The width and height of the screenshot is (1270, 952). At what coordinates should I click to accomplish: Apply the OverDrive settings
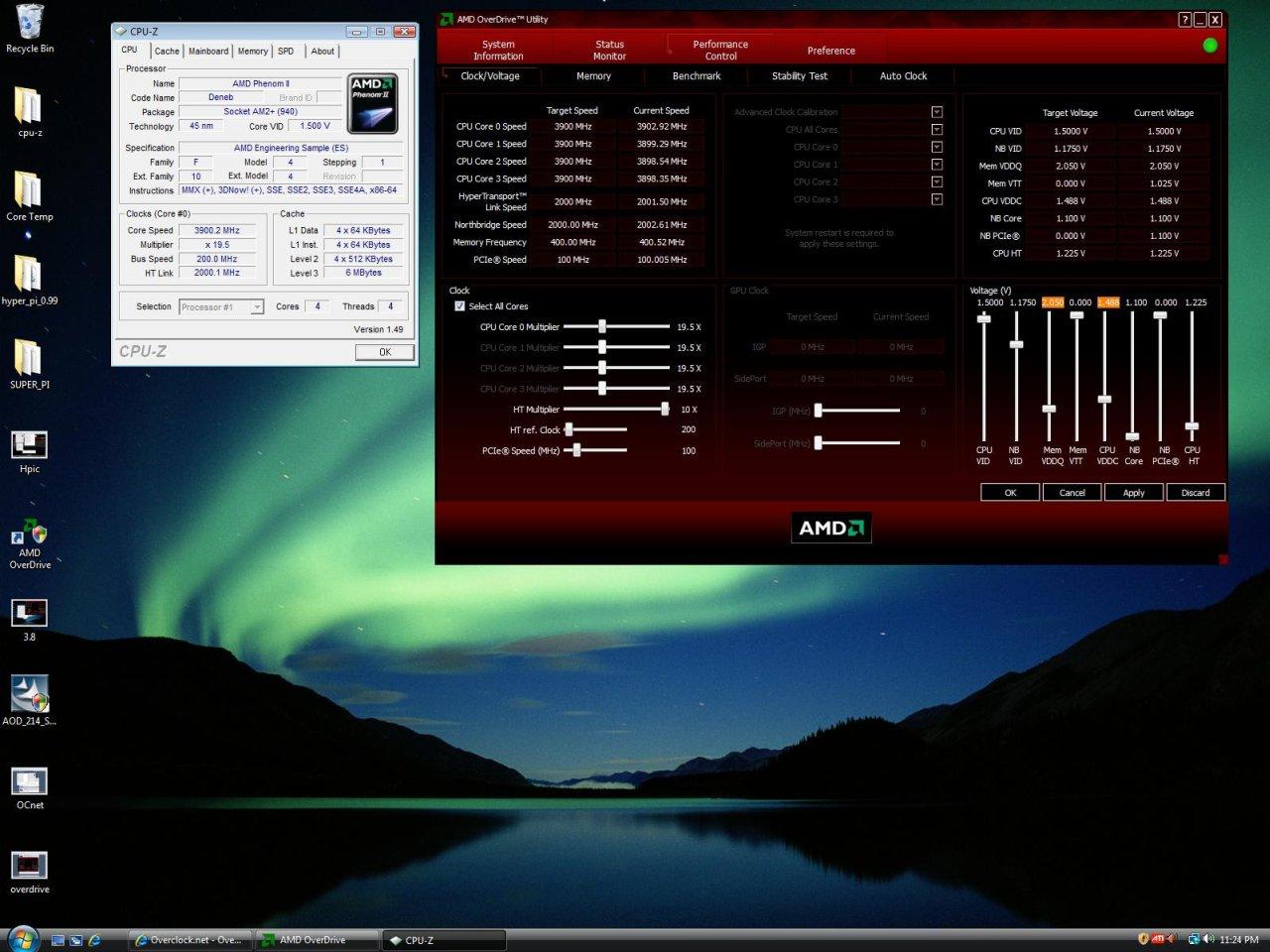pyautogui.click(x=1133, y=493)
